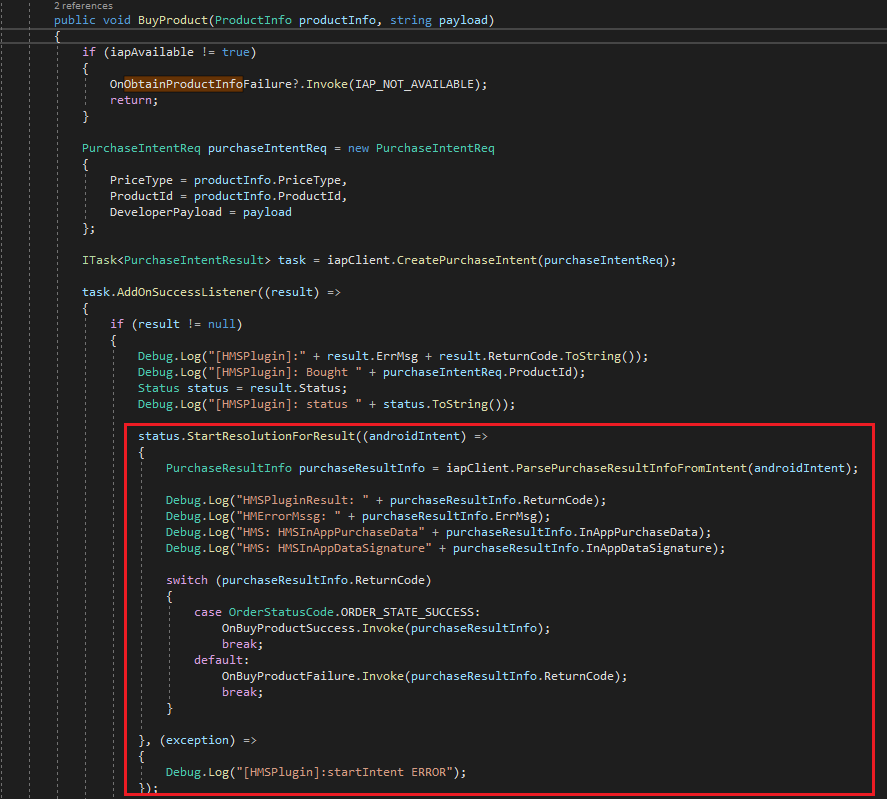The width and height of the screenshot is (887, 799).
Task: Click CreatePurchaseIntent method call
Action: [467, 260]
